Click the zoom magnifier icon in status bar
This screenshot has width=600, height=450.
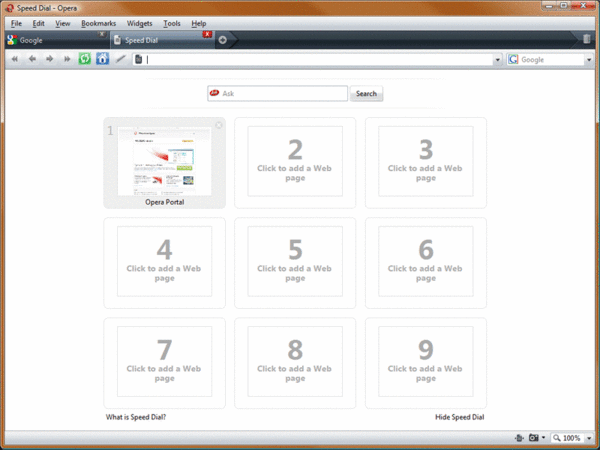point(557,438)
